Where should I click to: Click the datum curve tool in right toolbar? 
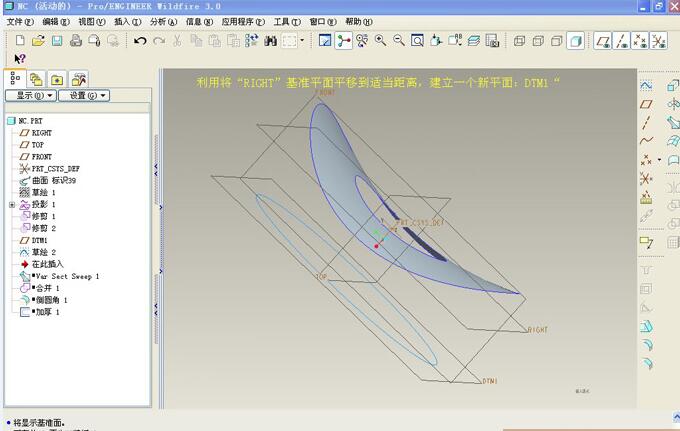(646, 140)
